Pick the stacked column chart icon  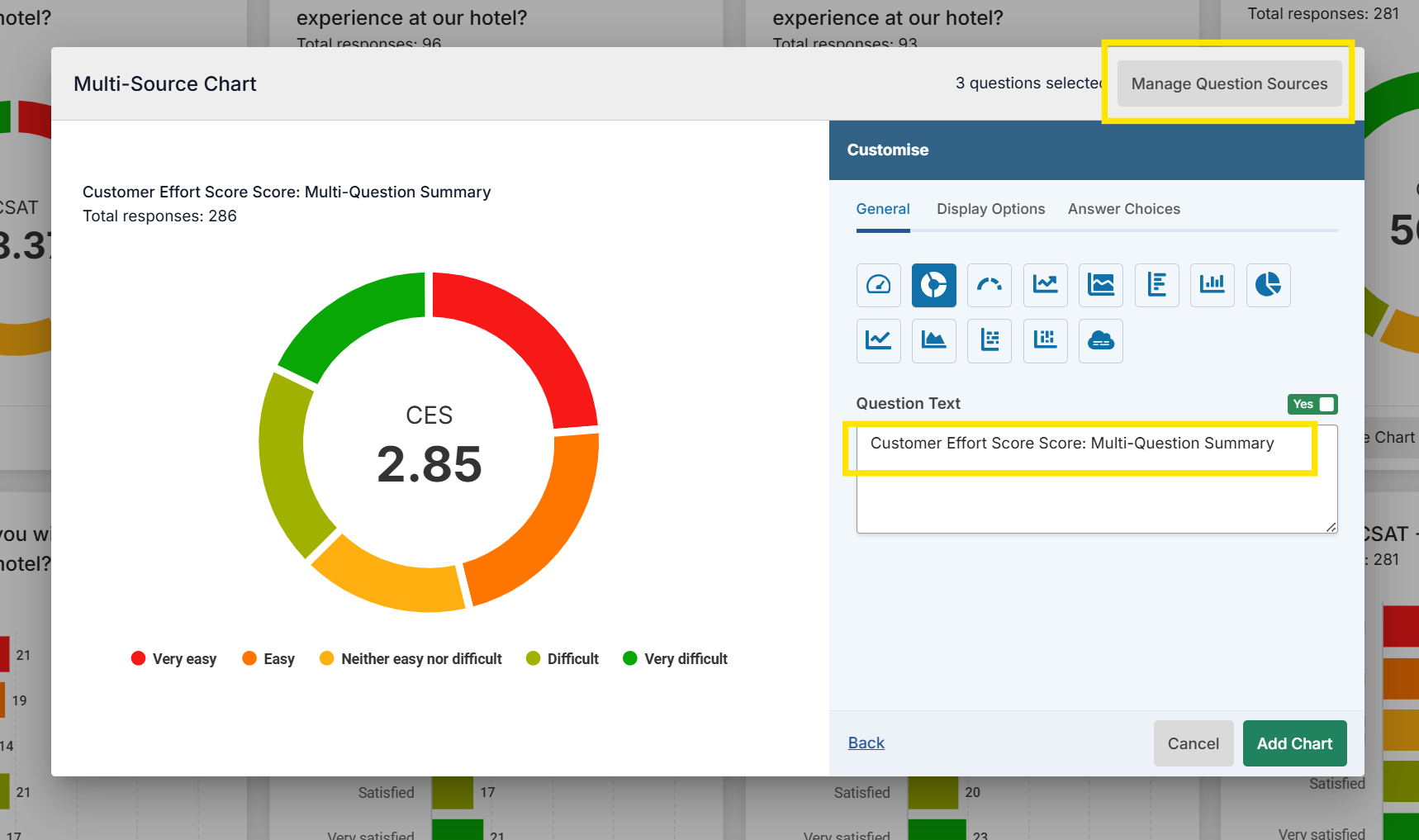[1045, 340]
